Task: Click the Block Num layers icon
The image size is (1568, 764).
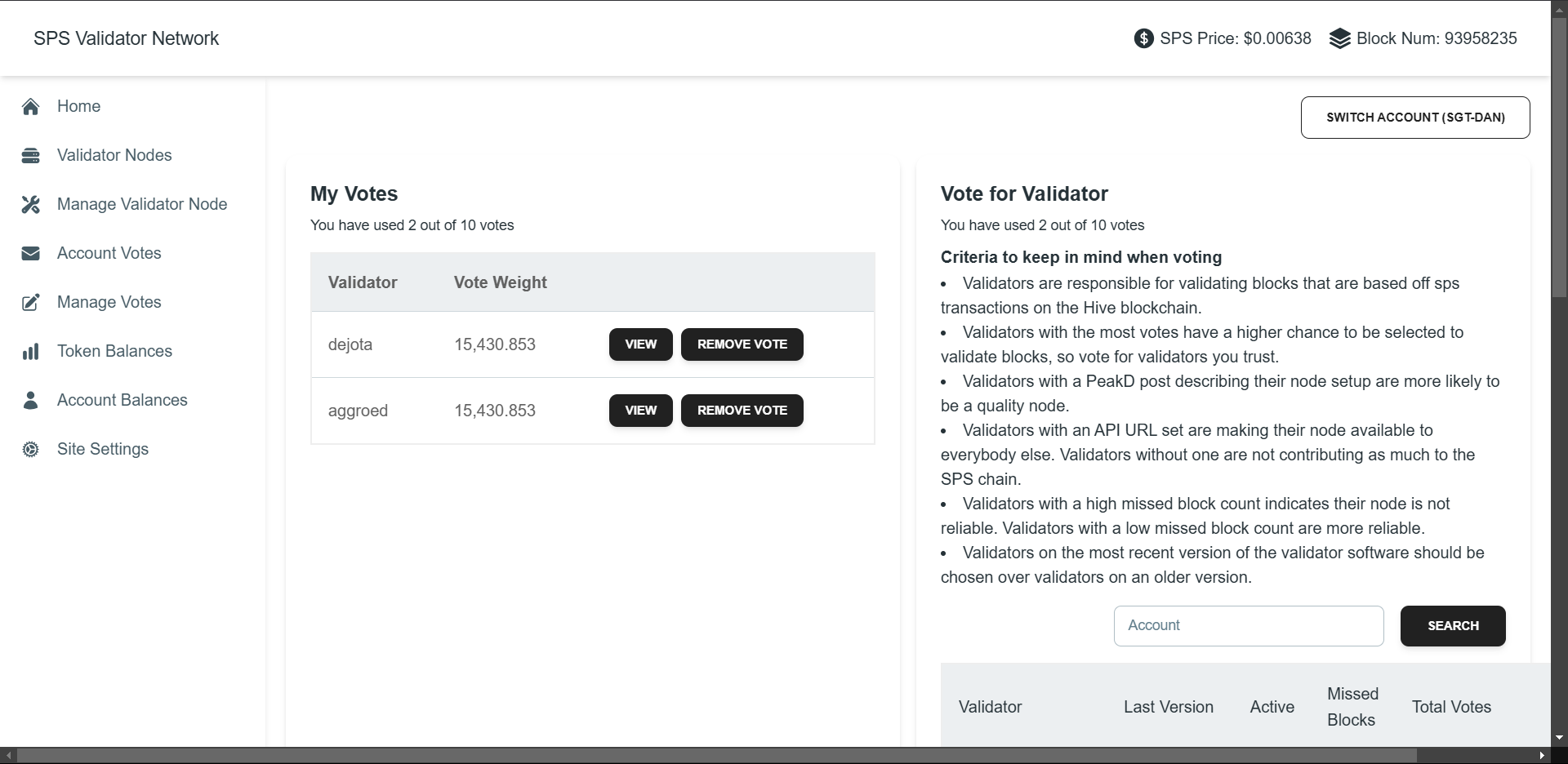Action: click(x=1340, y=38)
